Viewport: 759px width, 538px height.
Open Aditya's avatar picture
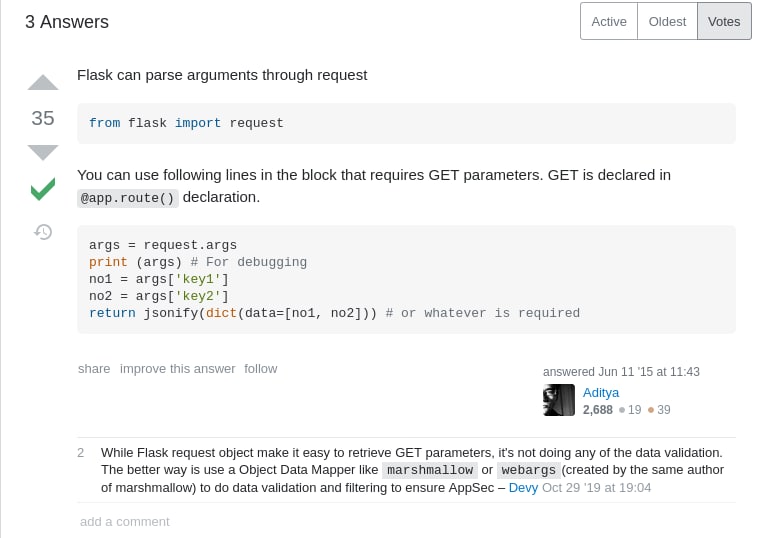(x=559, y=400)
